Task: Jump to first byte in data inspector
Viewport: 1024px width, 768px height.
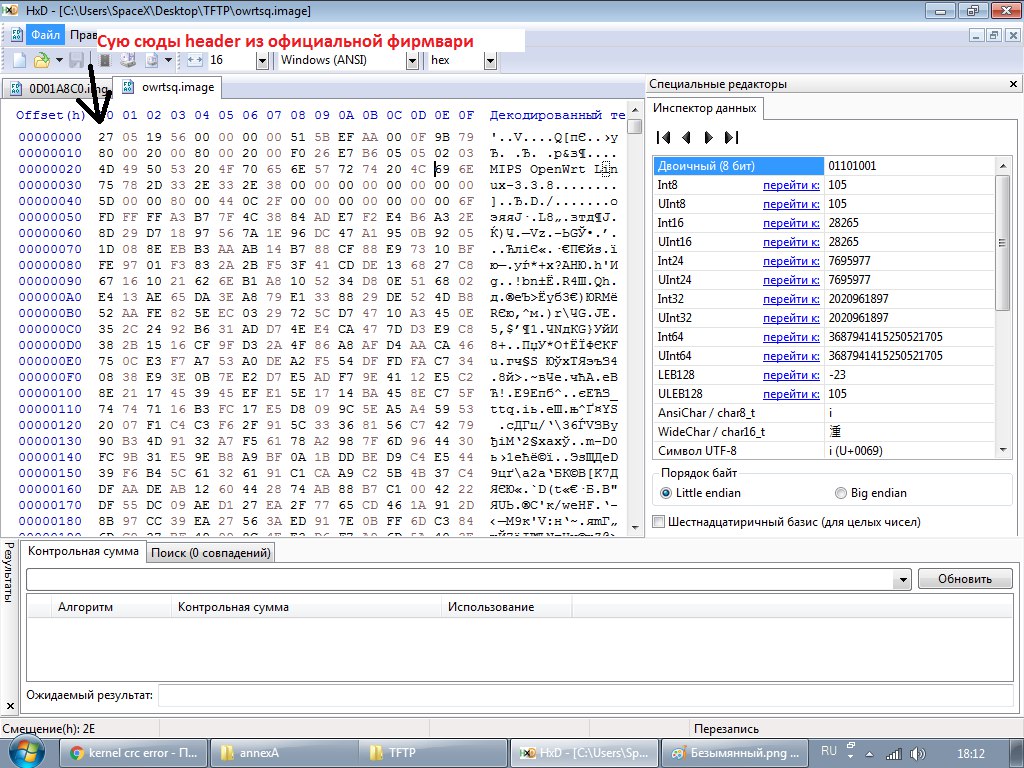Action: (664, 137)
